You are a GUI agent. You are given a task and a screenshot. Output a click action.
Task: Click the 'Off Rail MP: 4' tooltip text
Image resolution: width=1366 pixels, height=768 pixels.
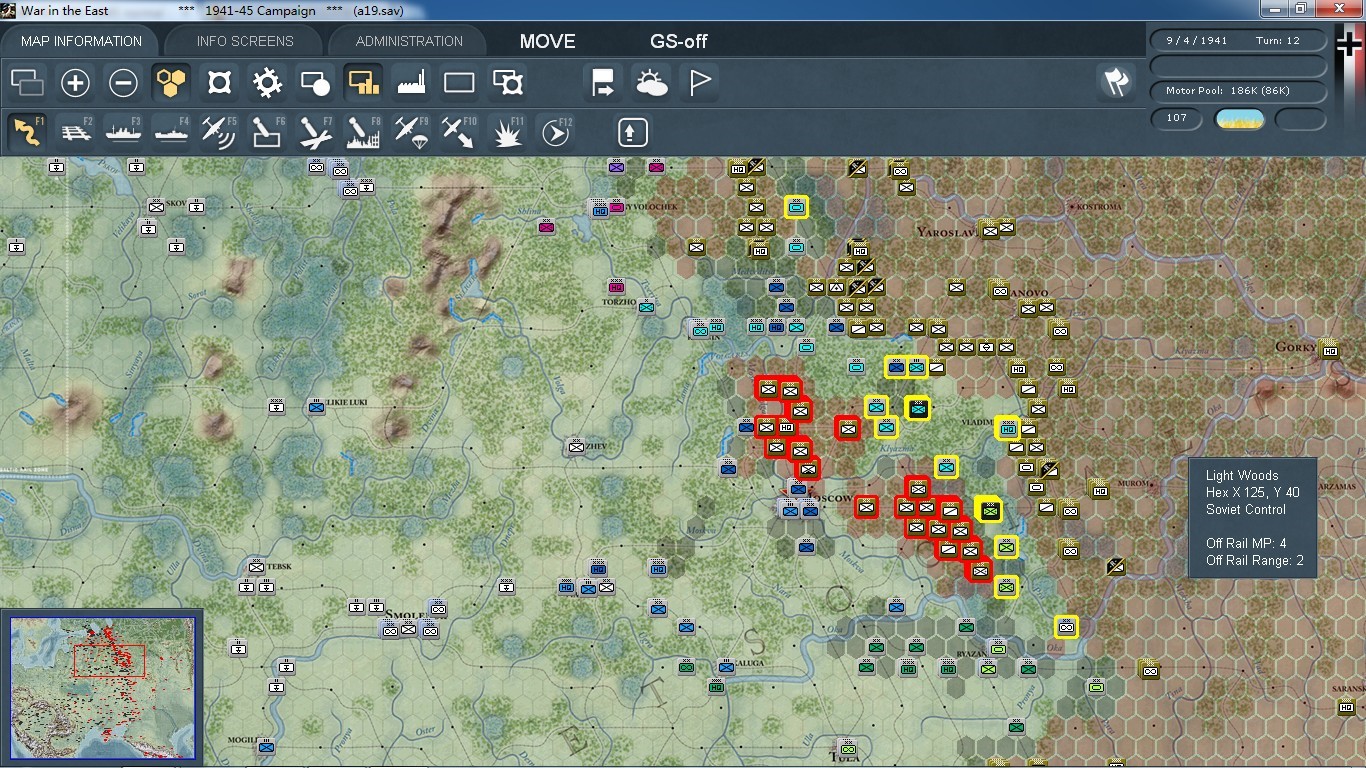[1246, 543]
